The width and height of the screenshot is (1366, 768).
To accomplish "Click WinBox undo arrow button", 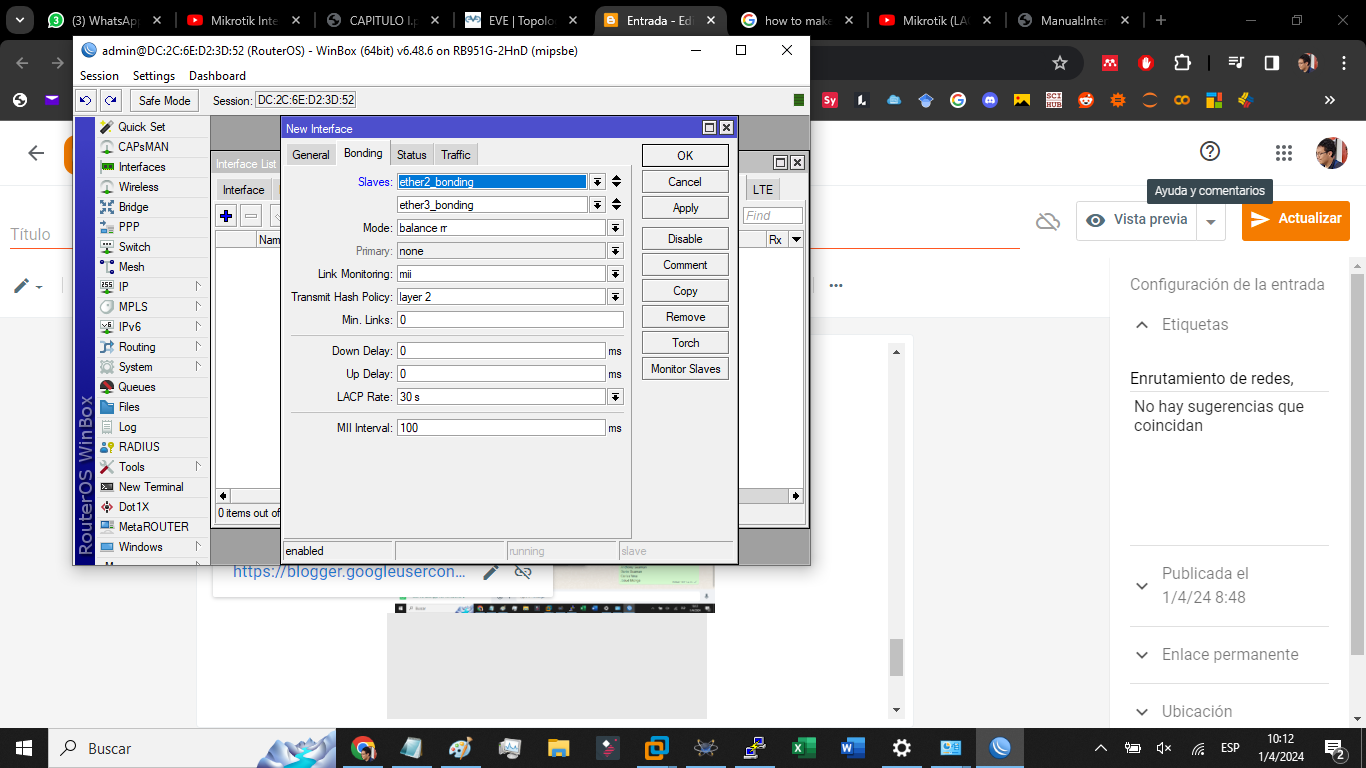I will 86,100.
